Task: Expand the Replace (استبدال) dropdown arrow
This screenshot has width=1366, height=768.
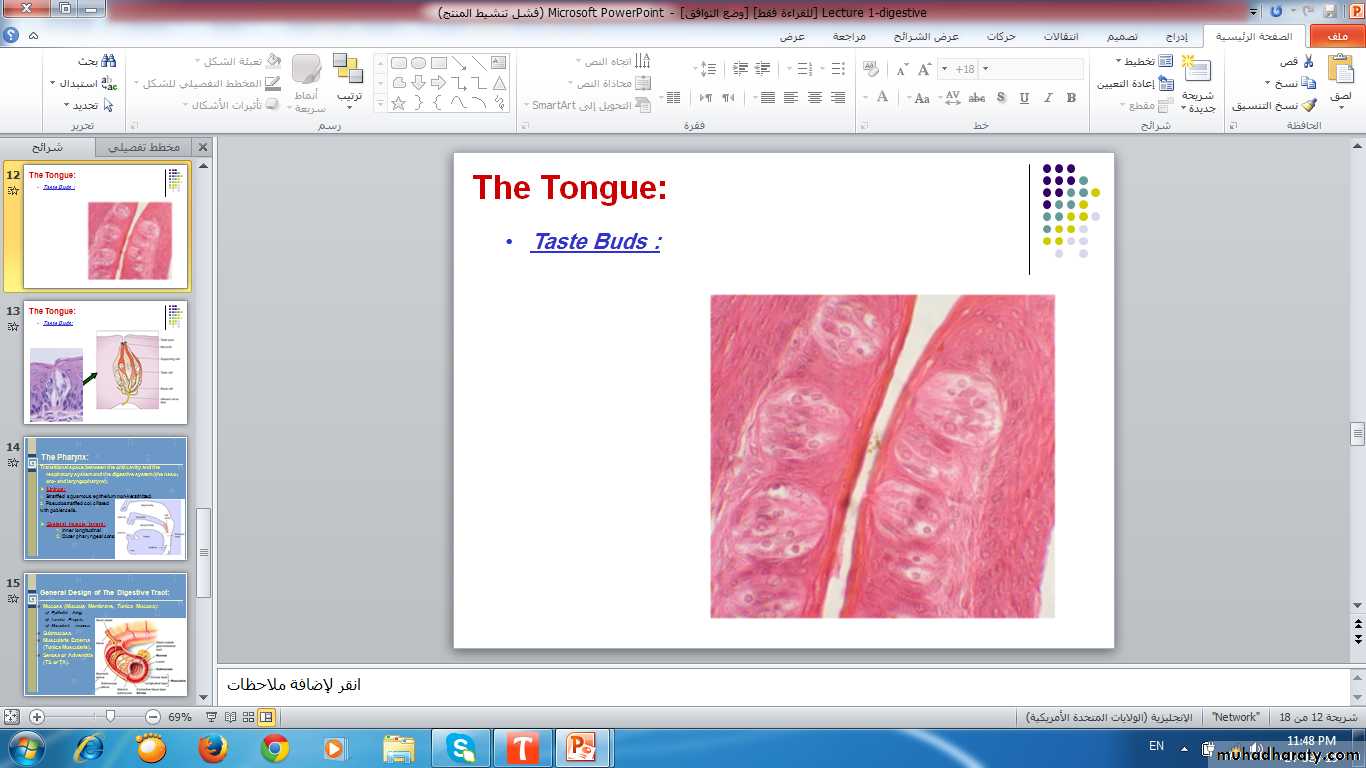Action: (x=52, y=84)
